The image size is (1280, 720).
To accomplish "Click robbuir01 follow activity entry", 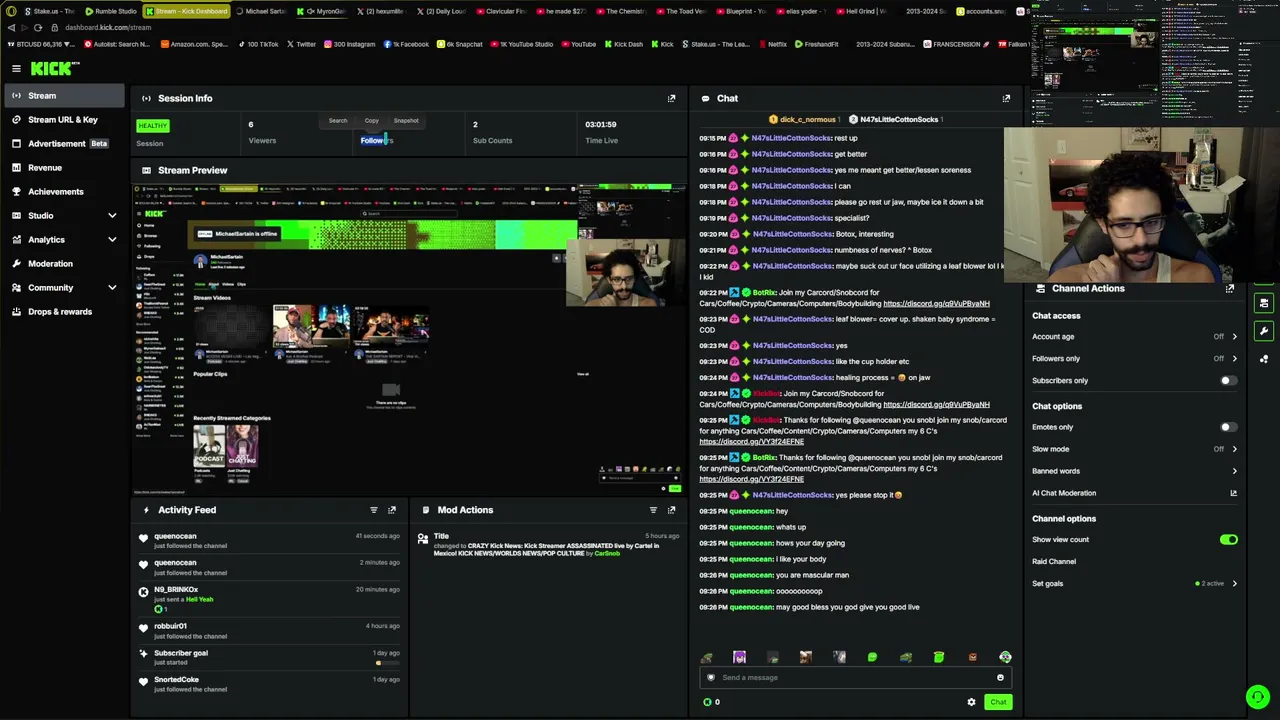I will (x=268, y=631).
